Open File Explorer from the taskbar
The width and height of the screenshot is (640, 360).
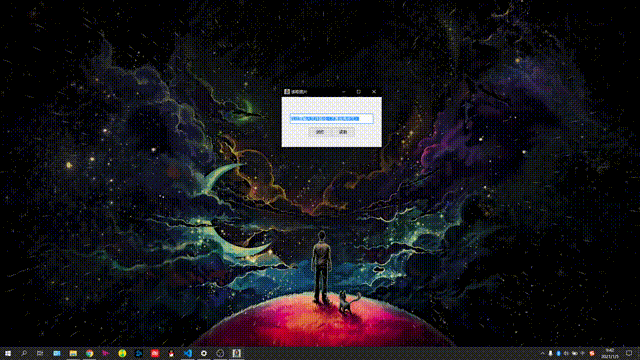point(73,353)
